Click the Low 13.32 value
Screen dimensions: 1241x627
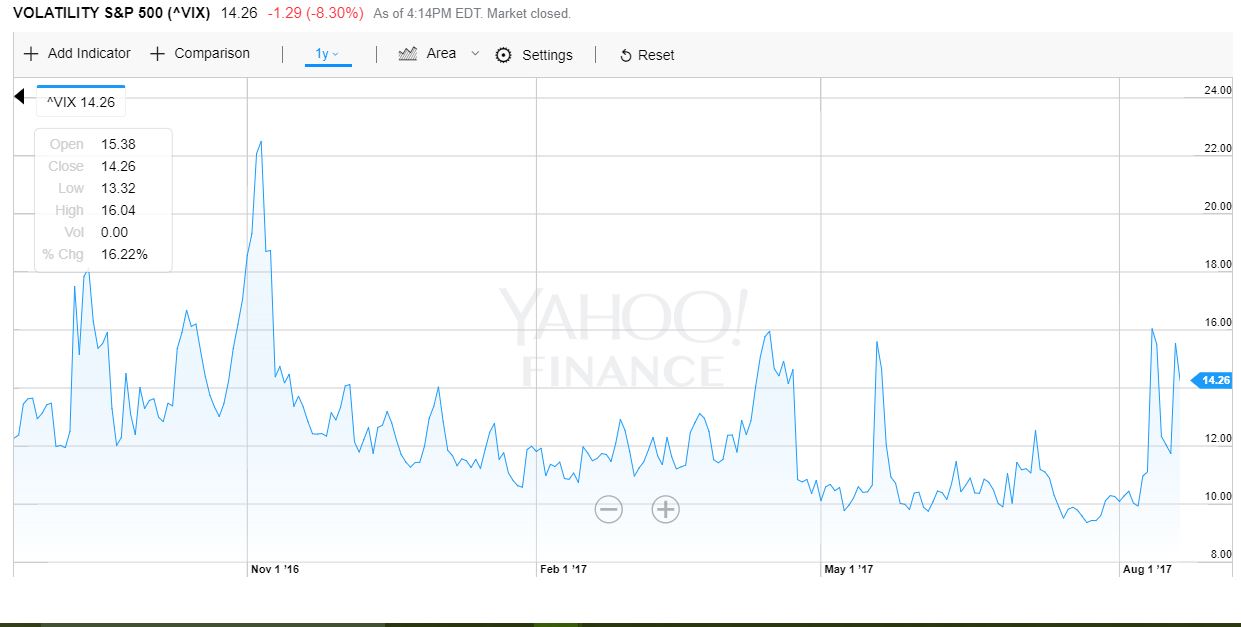coord(118,188)
